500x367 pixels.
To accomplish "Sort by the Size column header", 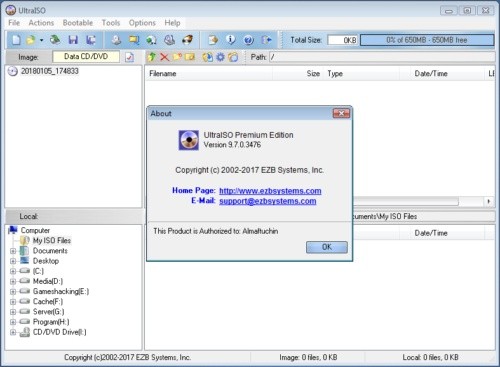I will [x=297, y=74].
